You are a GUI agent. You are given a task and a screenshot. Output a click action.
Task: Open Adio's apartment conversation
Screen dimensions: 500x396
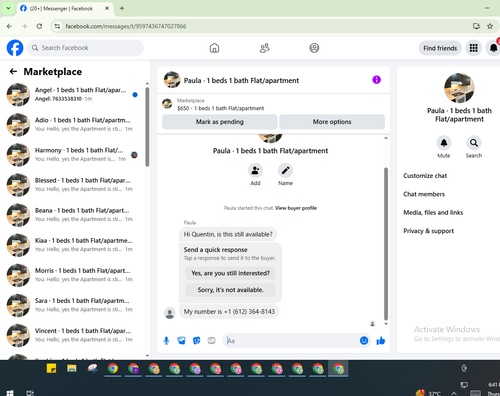pos(73,124)
